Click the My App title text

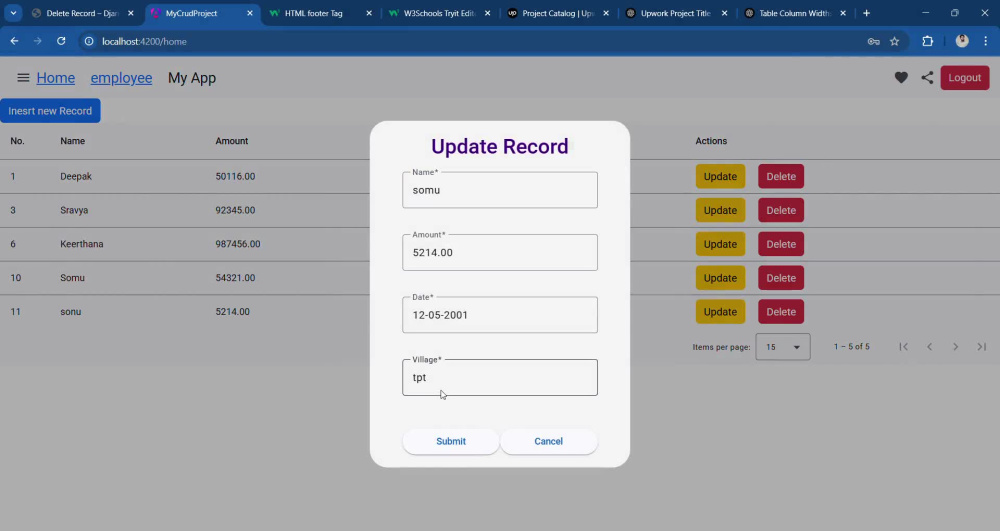pyautogui.click(x=192, y=78)
